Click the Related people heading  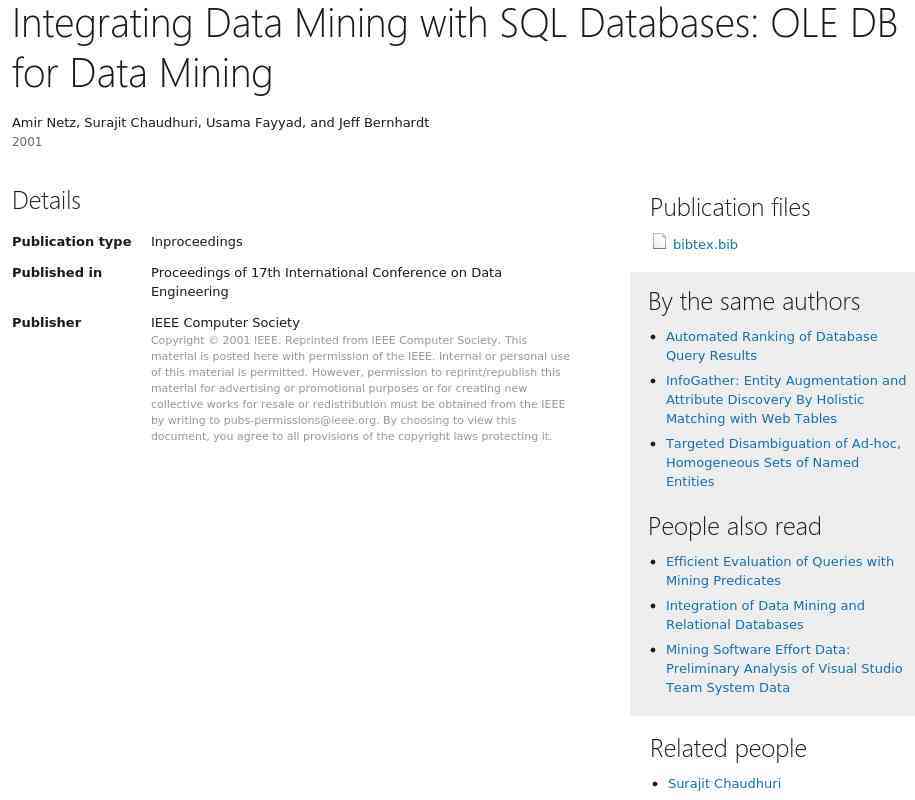[728, 749]
